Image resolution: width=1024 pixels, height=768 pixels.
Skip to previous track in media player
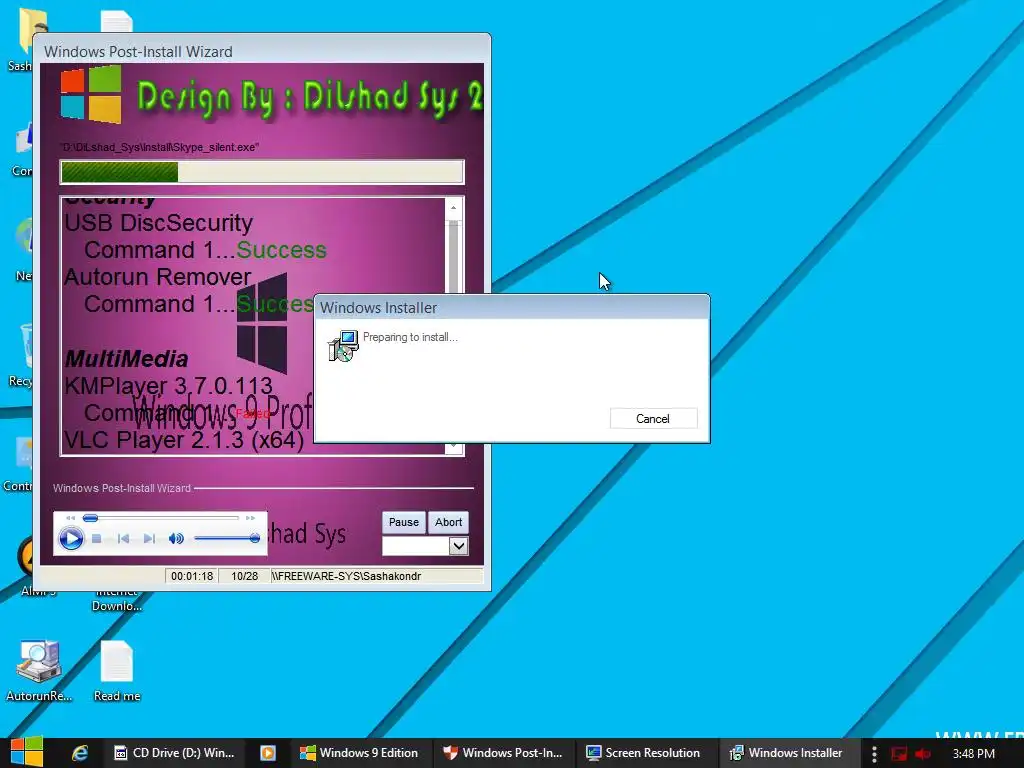pos(123,539)
